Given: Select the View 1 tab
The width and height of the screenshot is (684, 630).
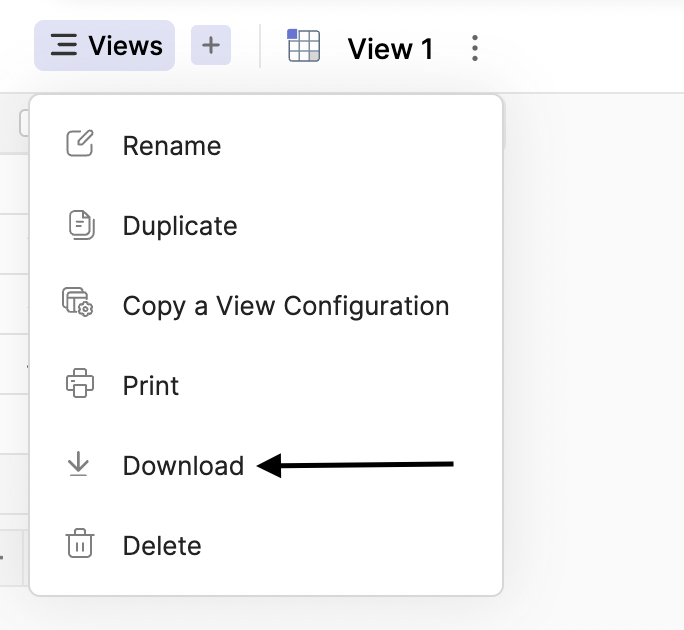Looking at the screenshot, I should (390, 48).
